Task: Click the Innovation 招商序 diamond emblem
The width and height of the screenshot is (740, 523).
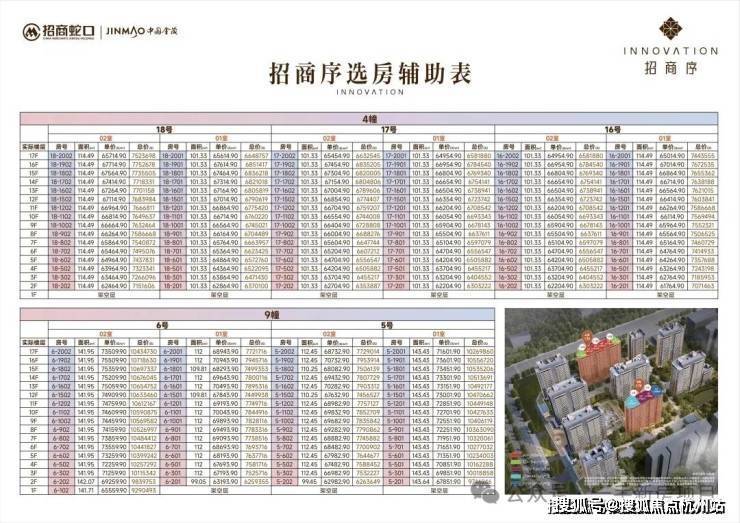Action: [671, 28]
